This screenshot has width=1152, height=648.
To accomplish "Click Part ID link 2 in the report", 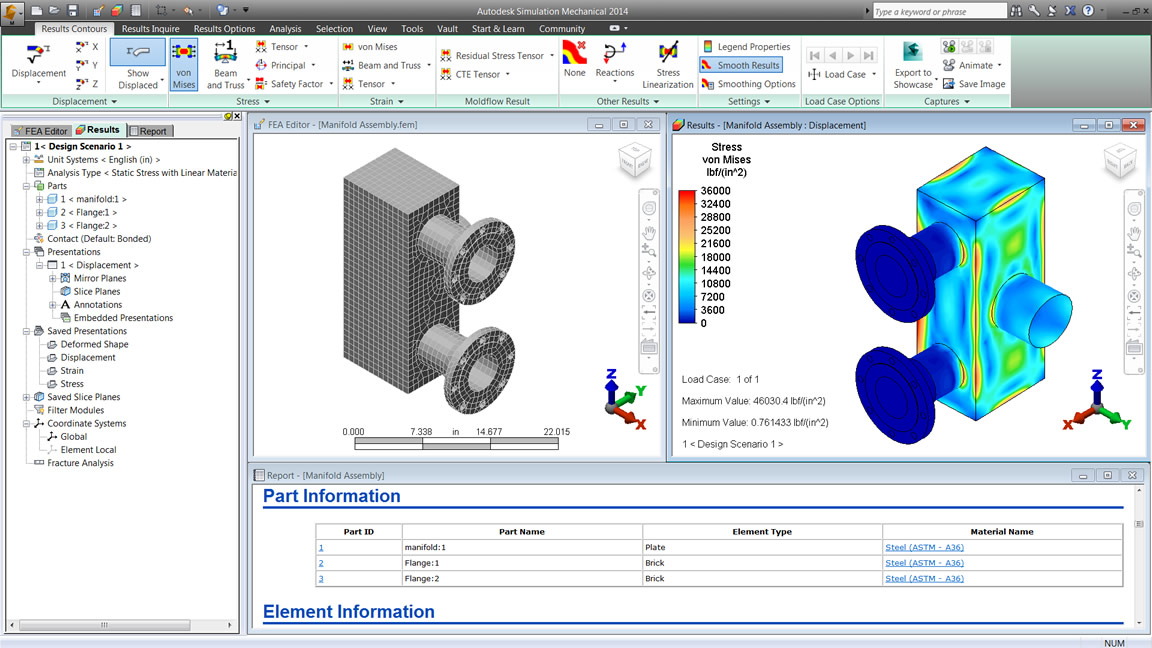I will click(x=321, y=563).
